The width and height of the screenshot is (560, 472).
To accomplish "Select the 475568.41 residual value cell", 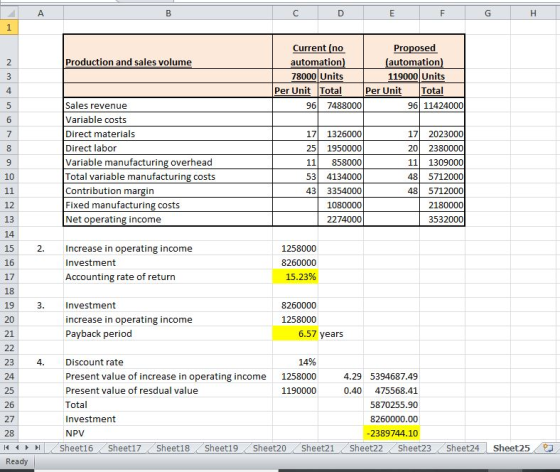I will click(391, 391).
